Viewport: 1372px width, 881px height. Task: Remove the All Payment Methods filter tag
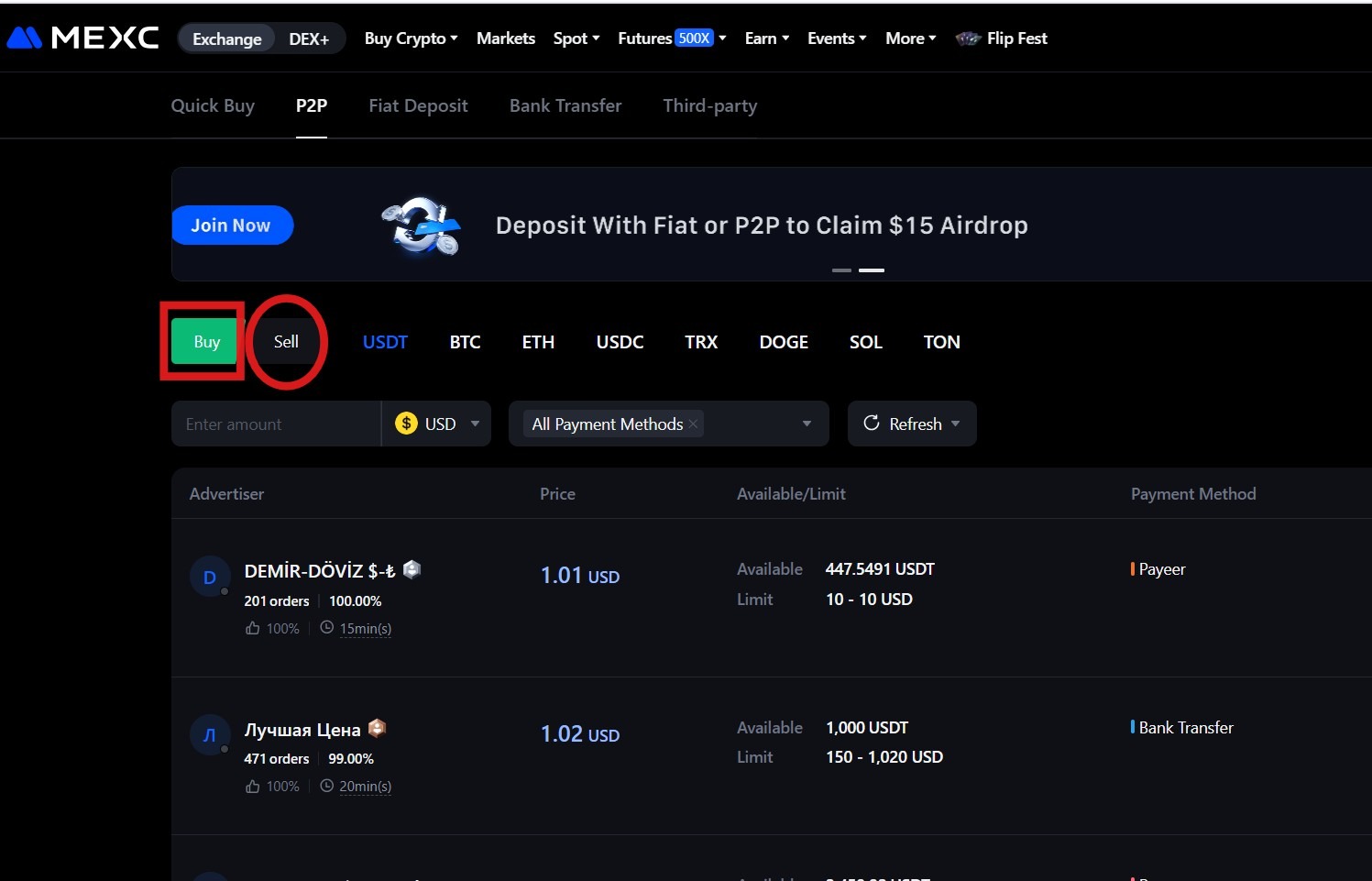click(694, 424)
